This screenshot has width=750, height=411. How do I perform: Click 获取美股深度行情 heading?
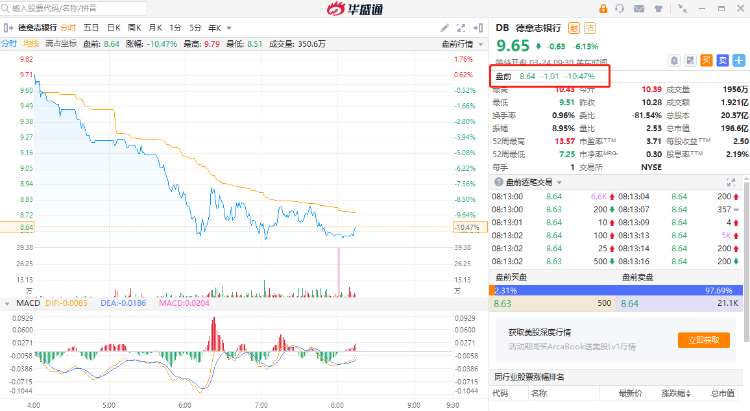click(540, 333)
